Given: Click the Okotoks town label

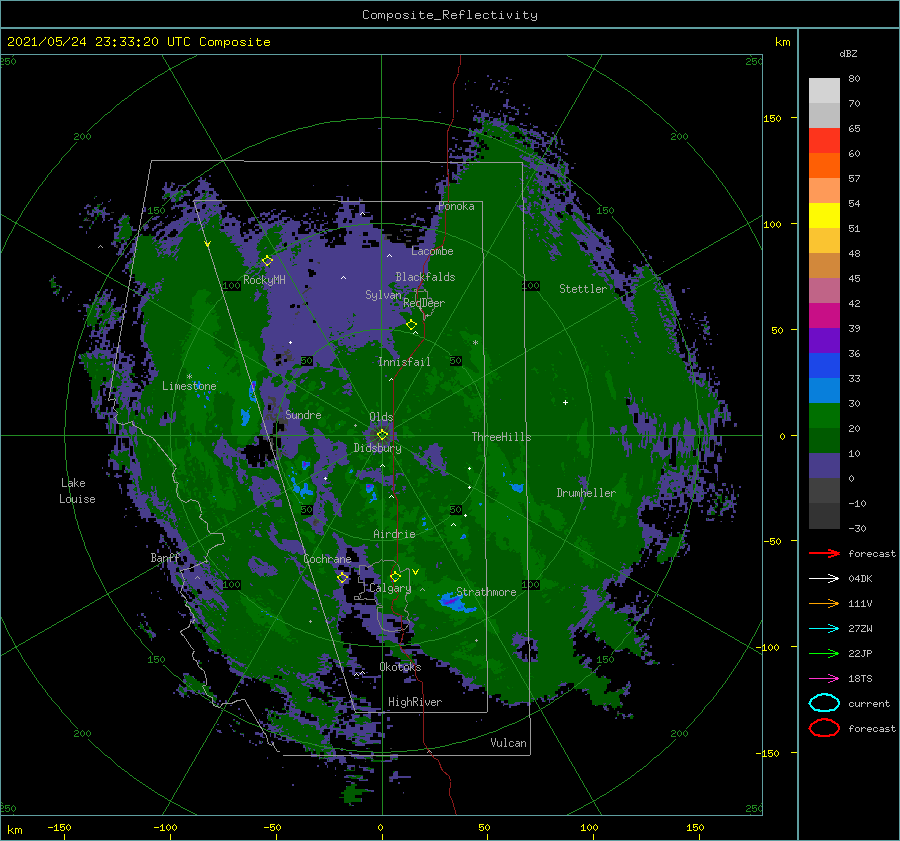Looking at the screenshot, I should [x=400, y=667].
